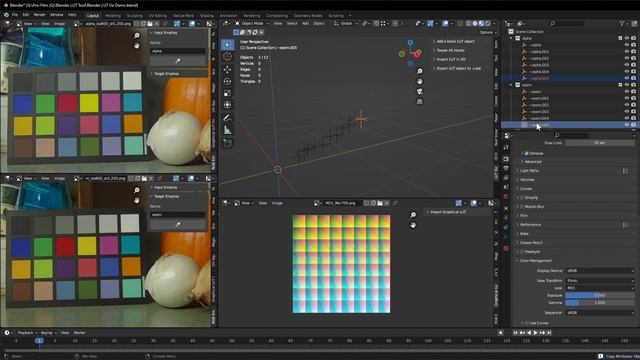Collapse the asam collection in outliner
The image size is (640, 360).
point(511,85)
